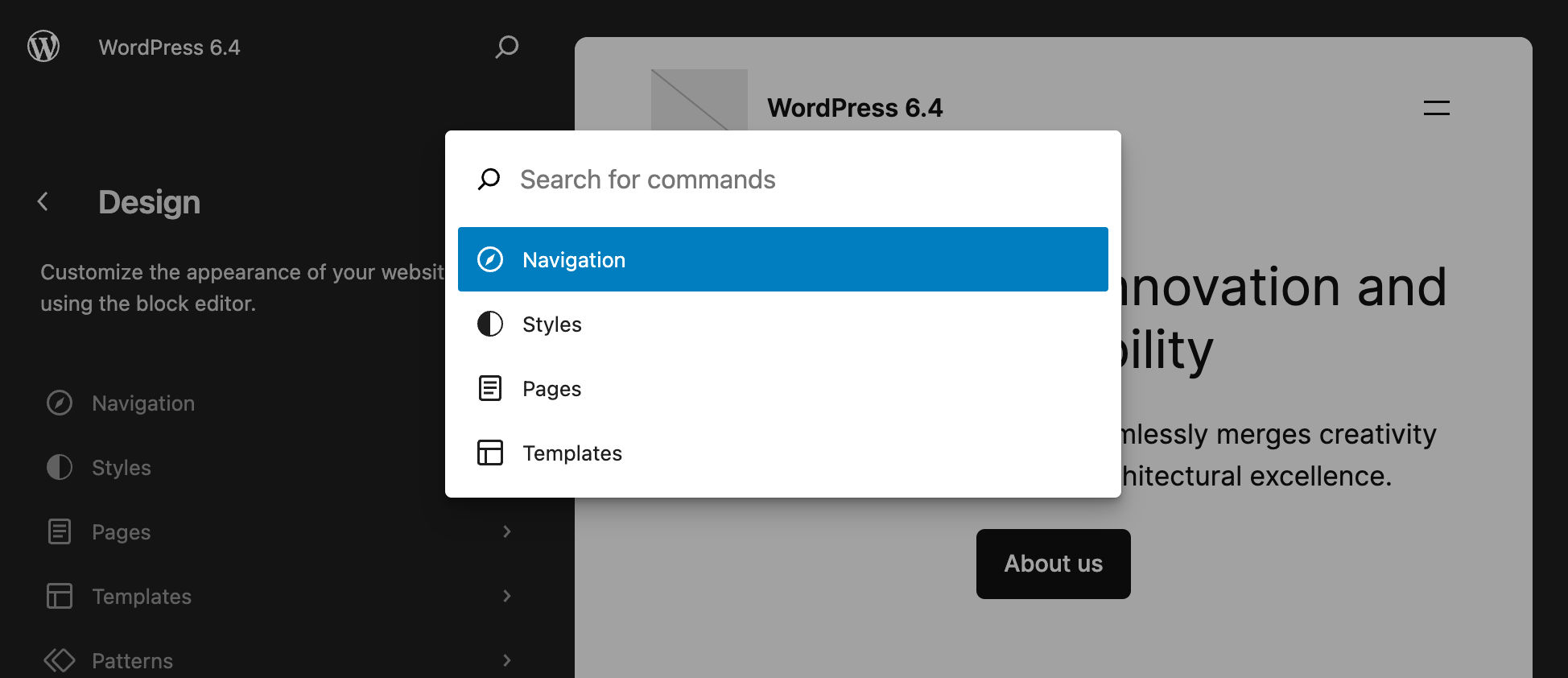Click the compass icon in the highlighted Navigation command
This screenshot has width=1568, height=678.
(x=490, y=259)
